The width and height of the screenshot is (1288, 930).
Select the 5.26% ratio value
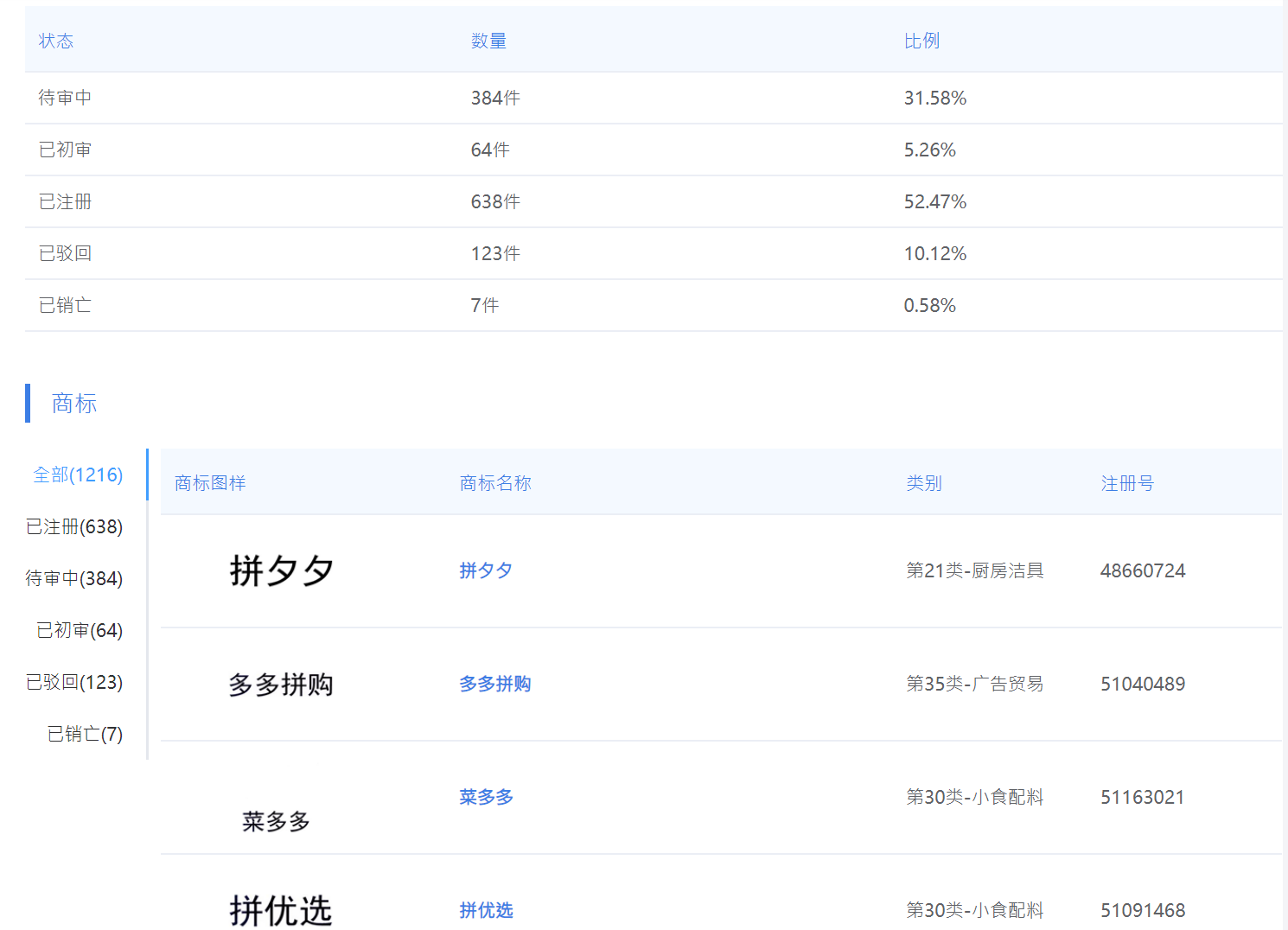pyautogui.click(x=930, y=150)
